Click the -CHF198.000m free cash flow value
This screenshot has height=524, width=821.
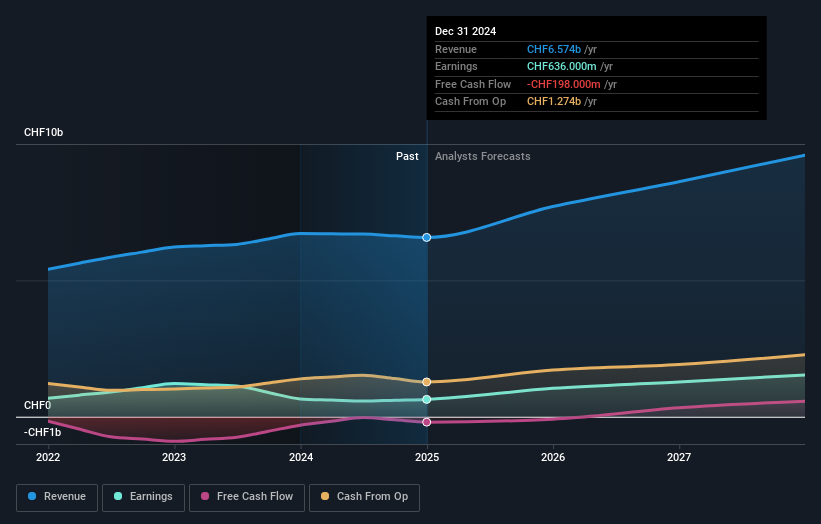563,84
